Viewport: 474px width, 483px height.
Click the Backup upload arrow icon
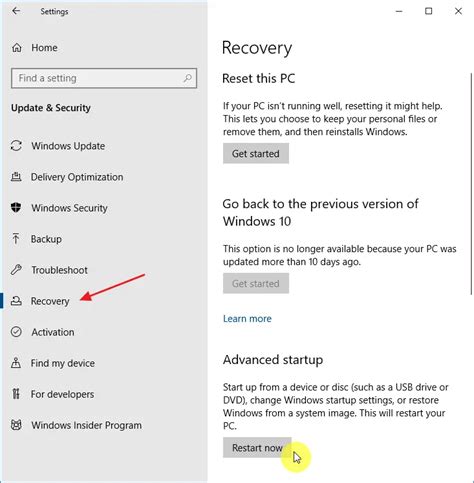[x=16, y=239]
